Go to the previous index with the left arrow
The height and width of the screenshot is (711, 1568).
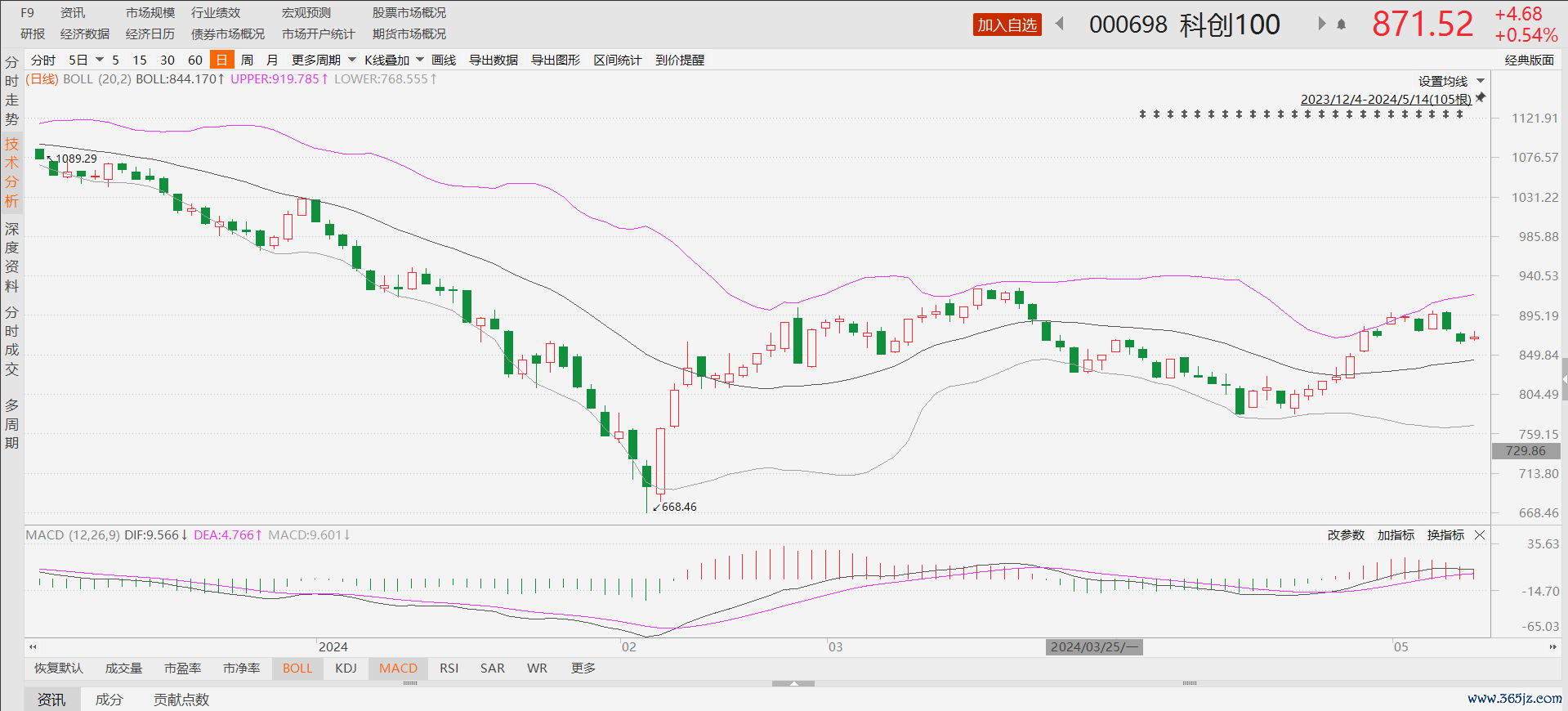(1060, 24)
